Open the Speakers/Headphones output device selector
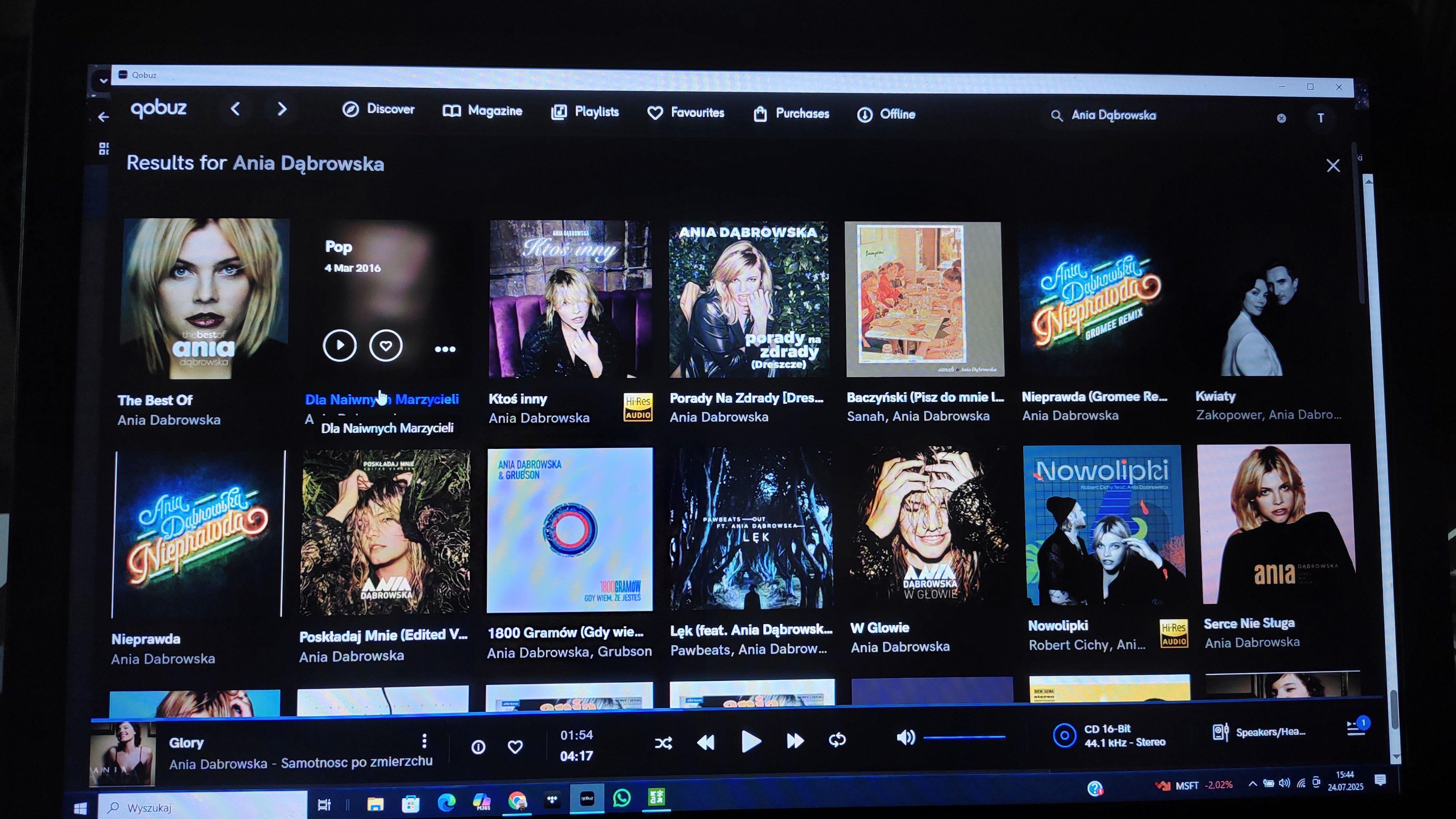The height and width of the screenshot is (819, 1456). [1259, 733]
